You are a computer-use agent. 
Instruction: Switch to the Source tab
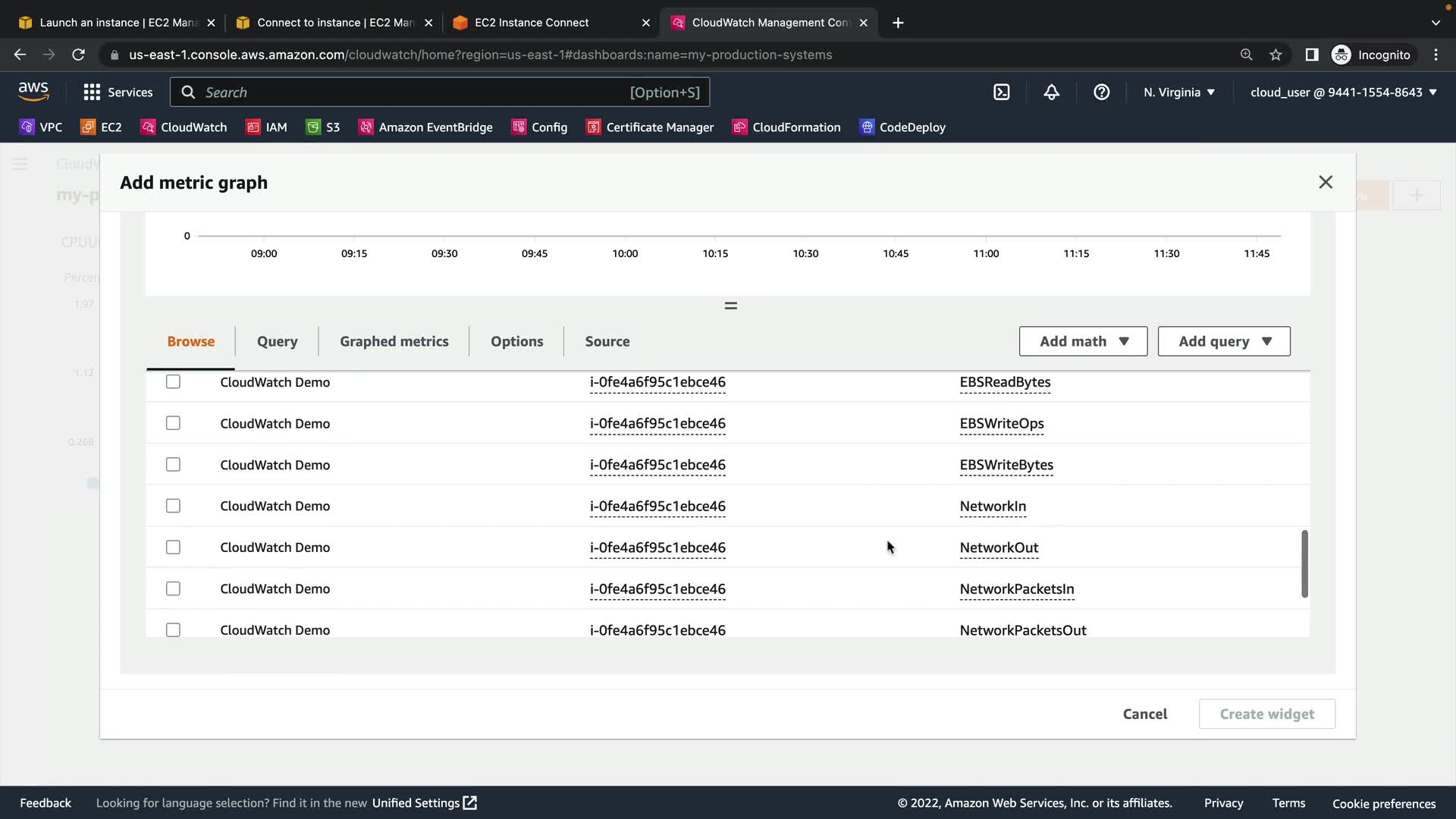pos(607,341)
